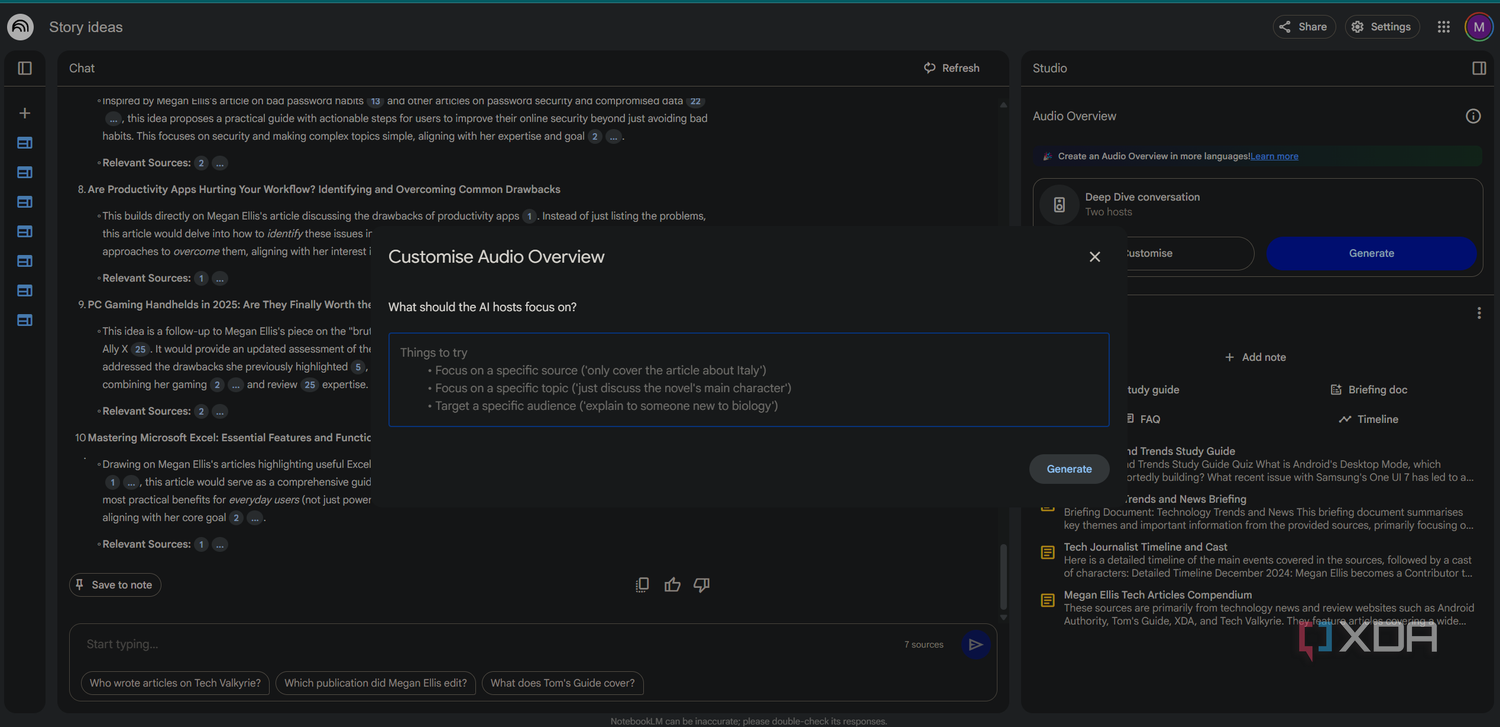
Task: Click the NotebookLM logo icon
Action: 20,27
